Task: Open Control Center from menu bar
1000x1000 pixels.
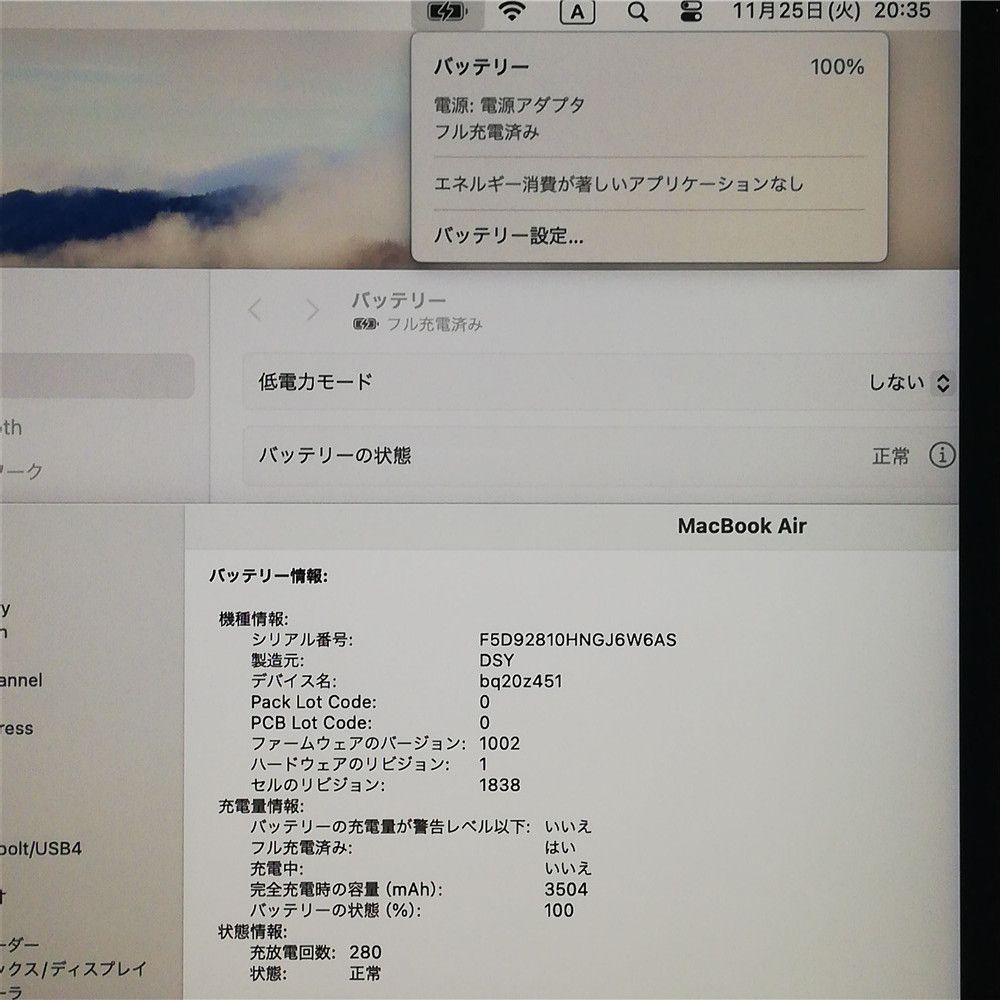Action: click(691, 12)
